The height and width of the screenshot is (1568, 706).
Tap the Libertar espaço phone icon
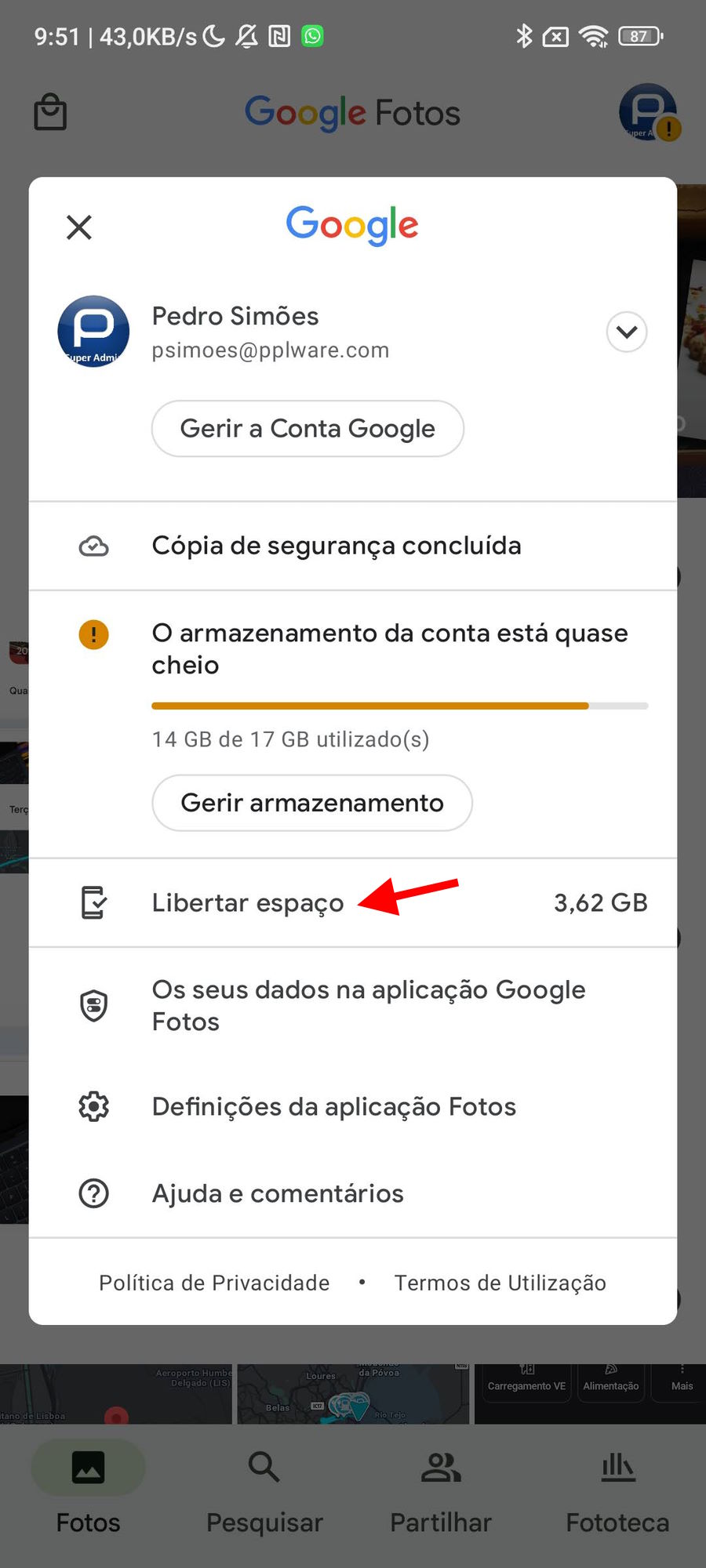click(94, 902)
